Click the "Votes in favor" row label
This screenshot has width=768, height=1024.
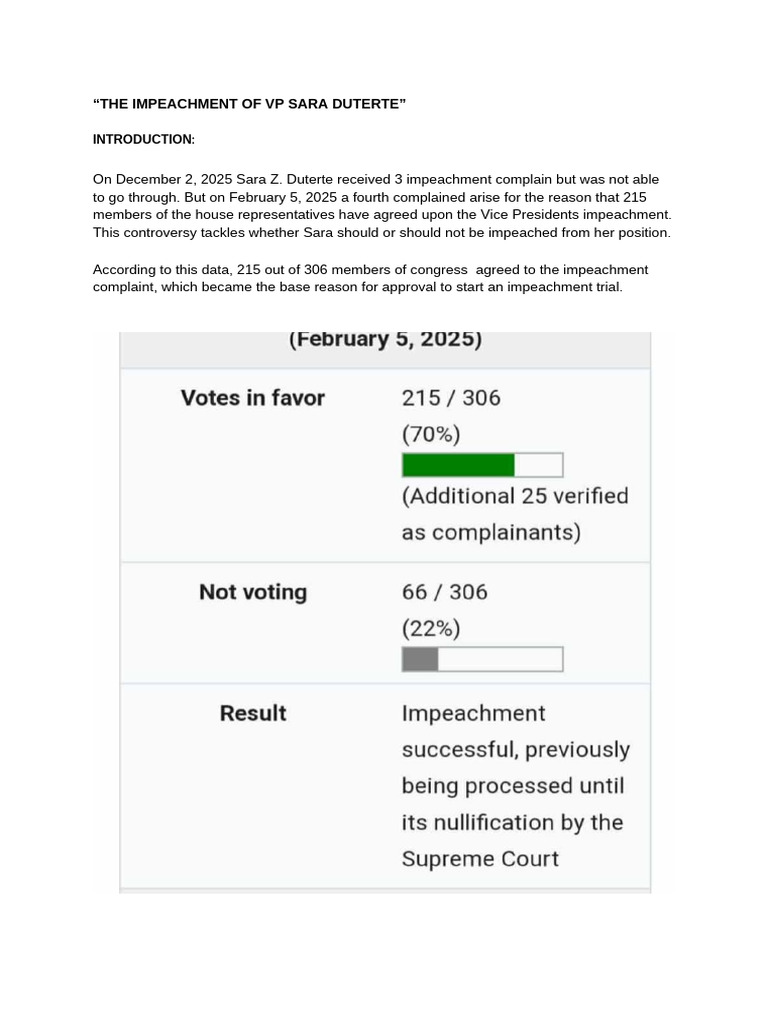click(x=253, y=398)
